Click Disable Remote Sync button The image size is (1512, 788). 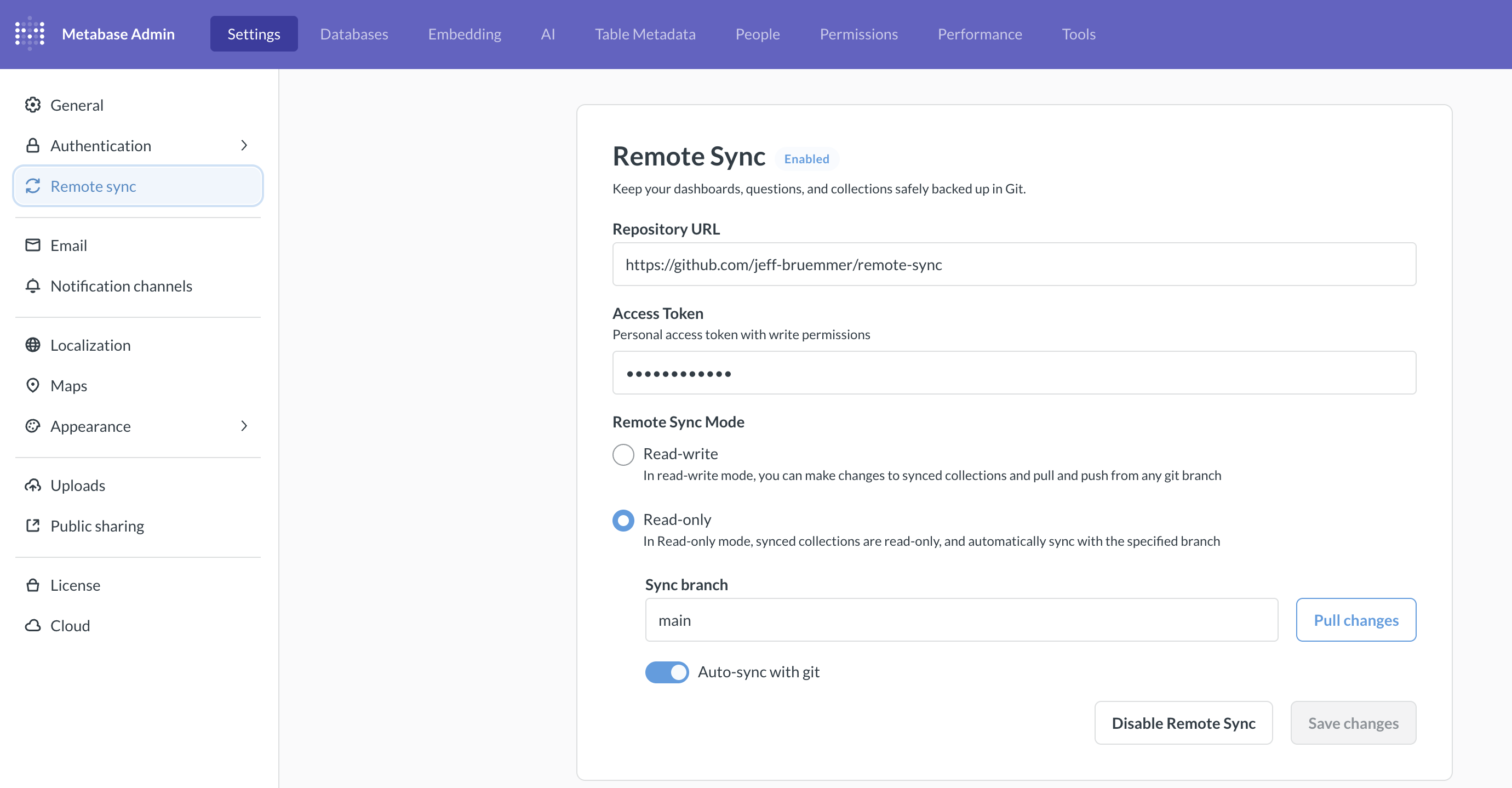point(1183,723)
